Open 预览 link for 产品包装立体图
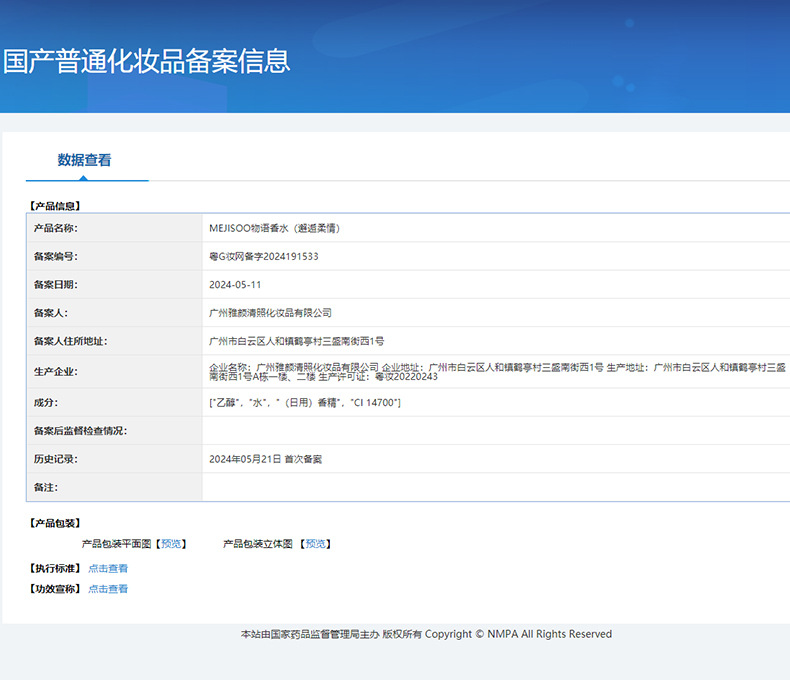This screenshot has height=680, width=790. click(x=316, y=544)
